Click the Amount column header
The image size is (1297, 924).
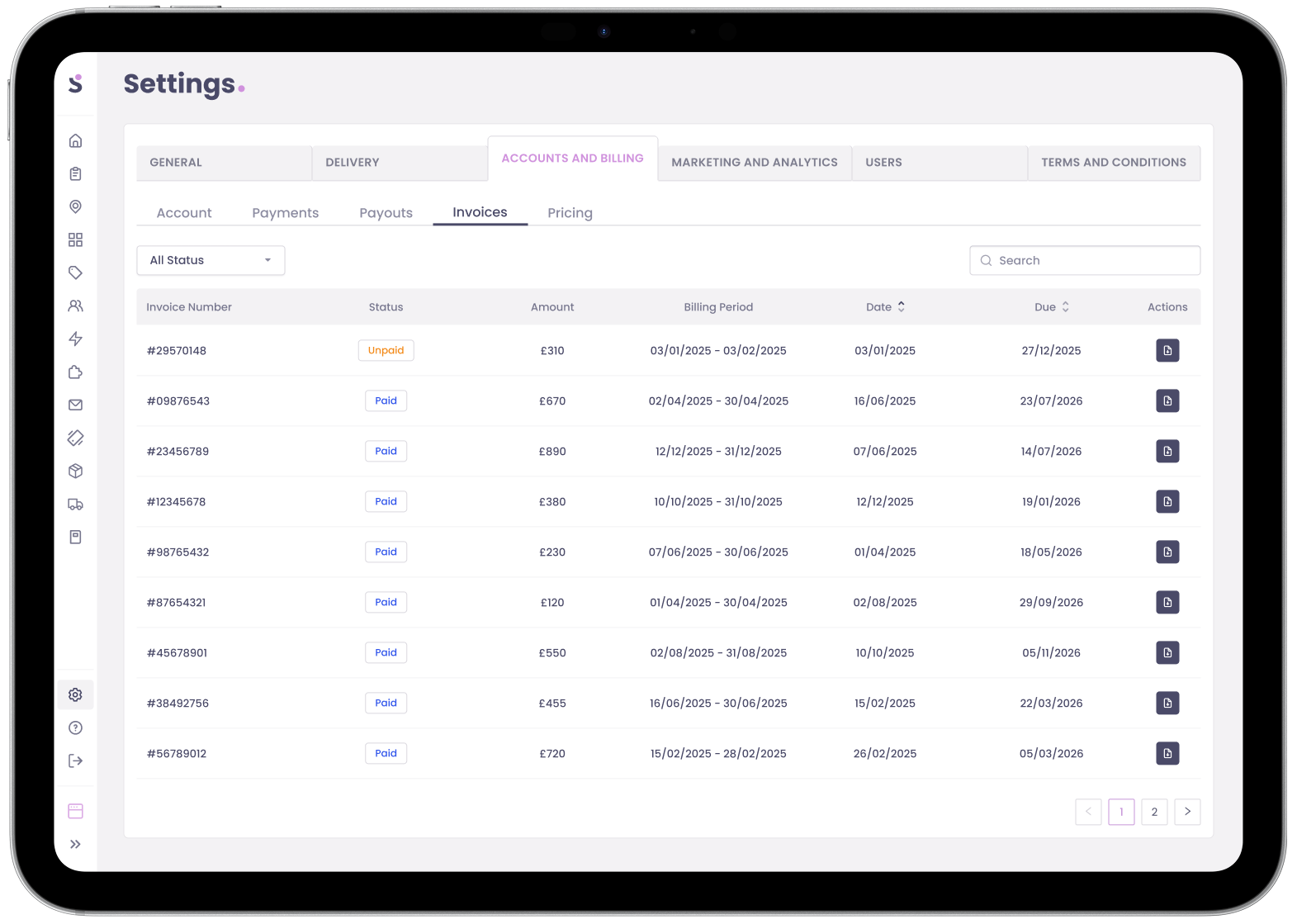pyautogui.click(x=552, y=306)
